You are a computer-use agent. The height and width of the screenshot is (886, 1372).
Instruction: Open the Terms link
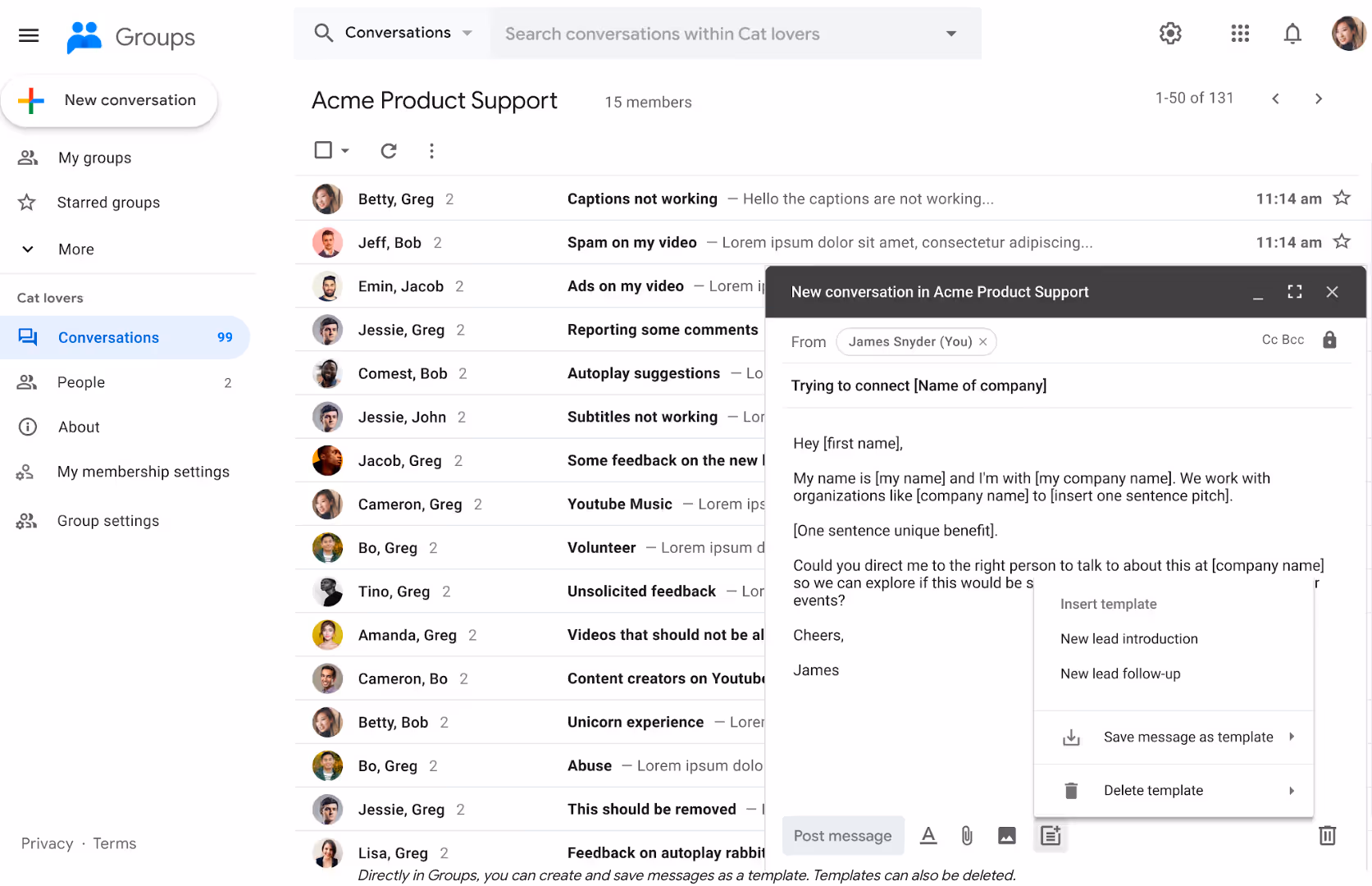114,843
